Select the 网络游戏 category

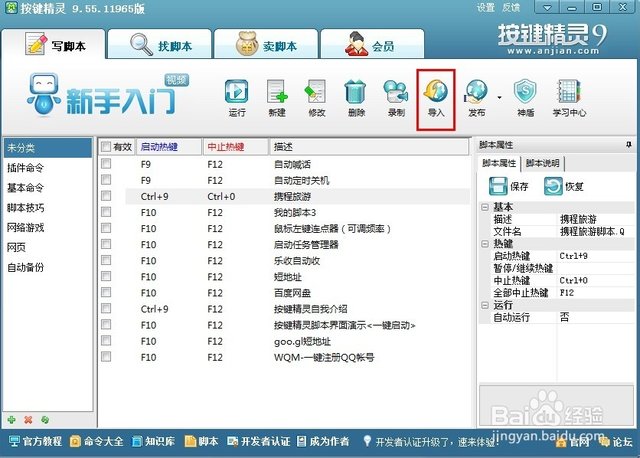(x=47, y=227)
